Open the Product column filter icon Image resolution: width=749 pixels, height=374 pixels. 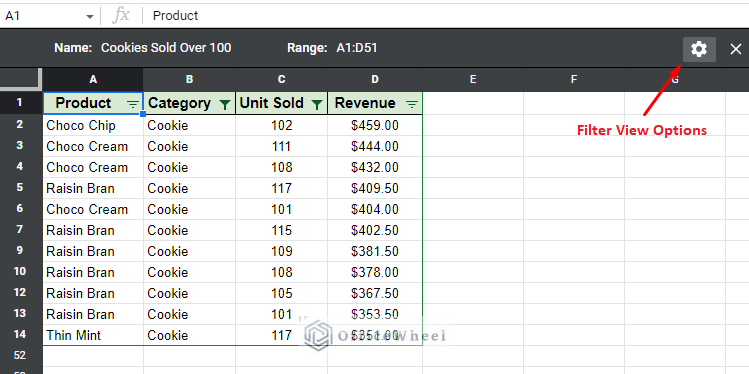pos(133,104)
